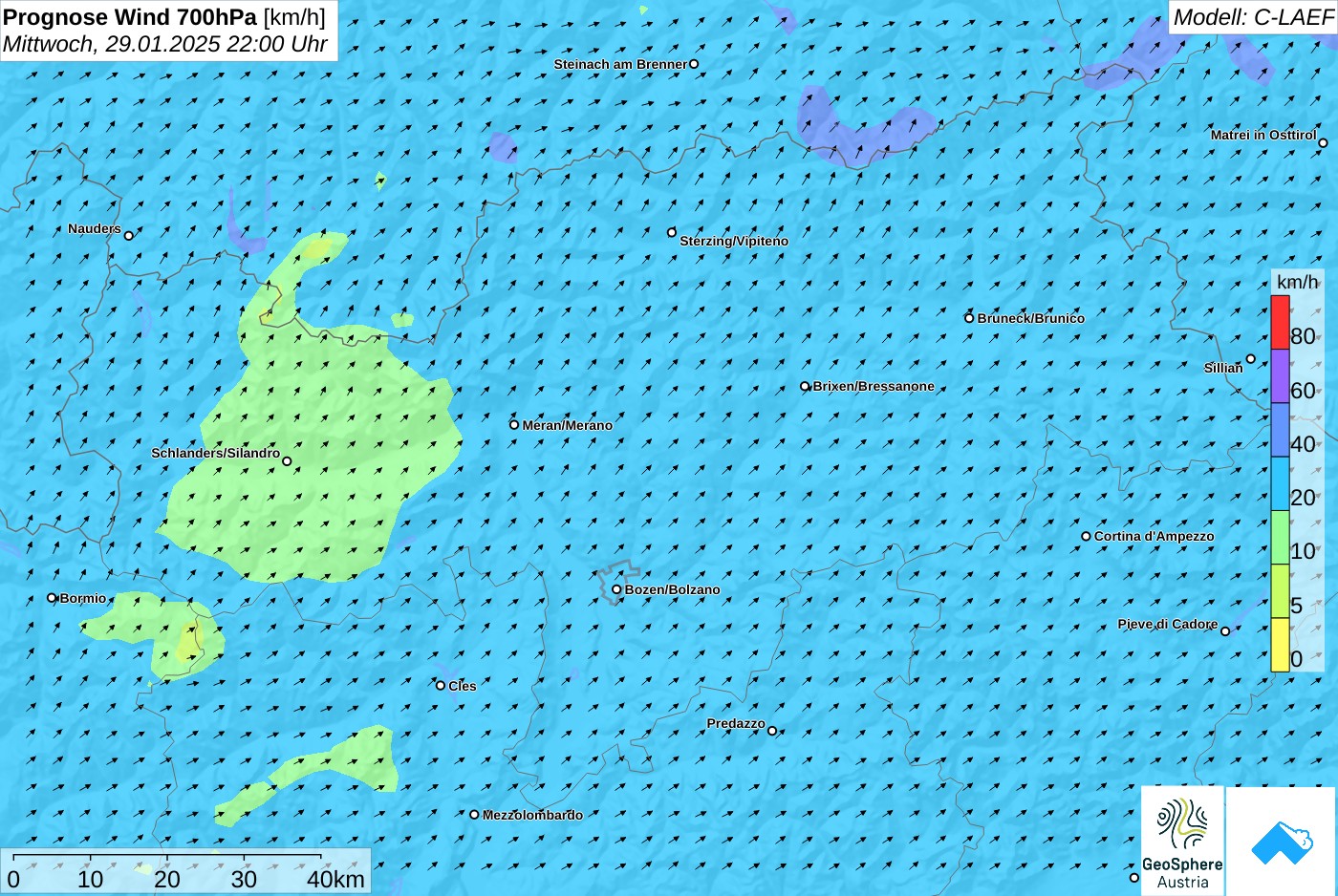The height and width of the screenshot is (896, 1338).
Task: Click the Schlanders/Silandro location marker
Action: 287,461
